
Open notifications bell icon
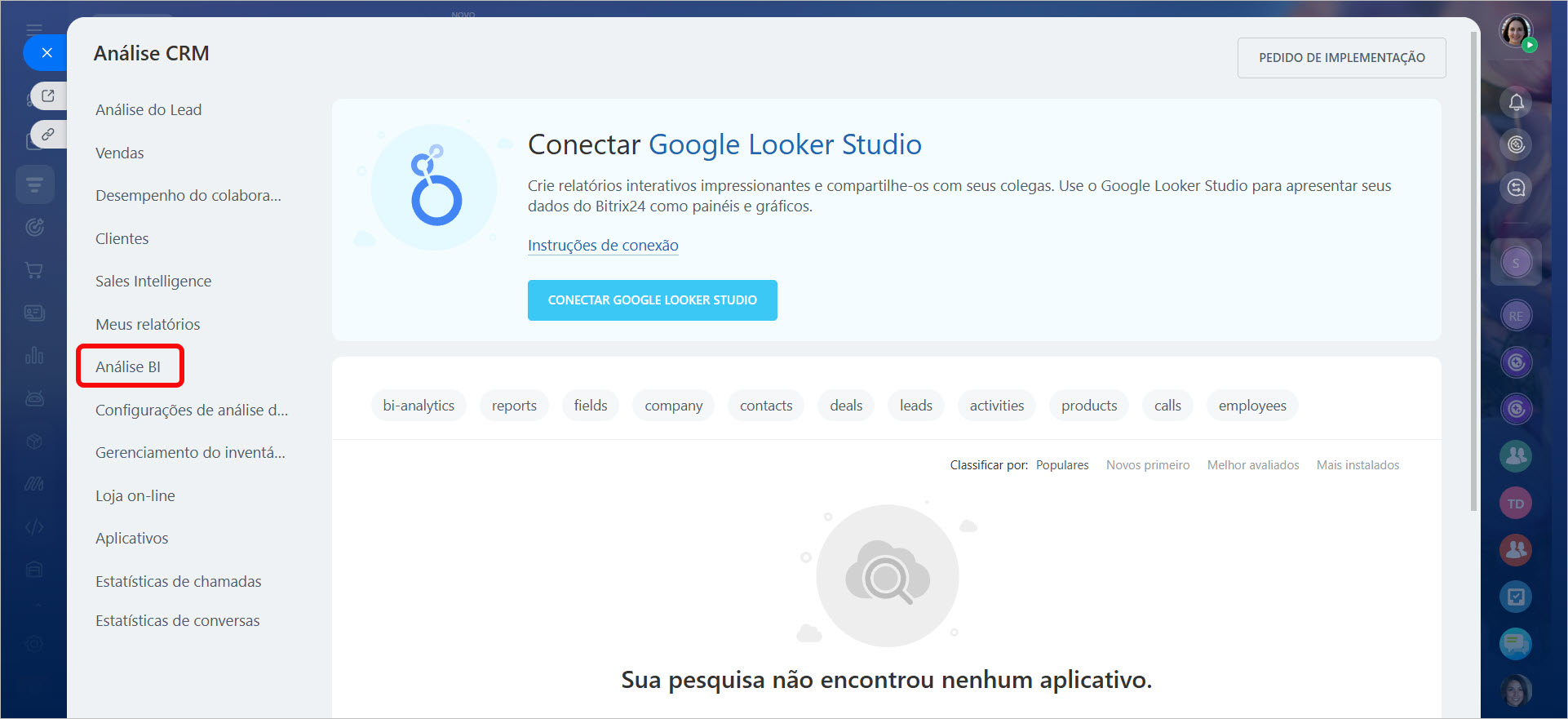click(1516, 102)
